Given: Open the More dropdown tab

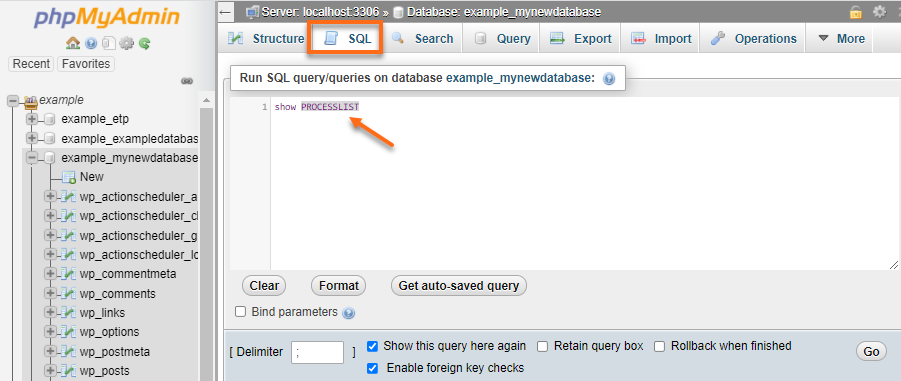Looking at the screenshot, I should [841, 39].
